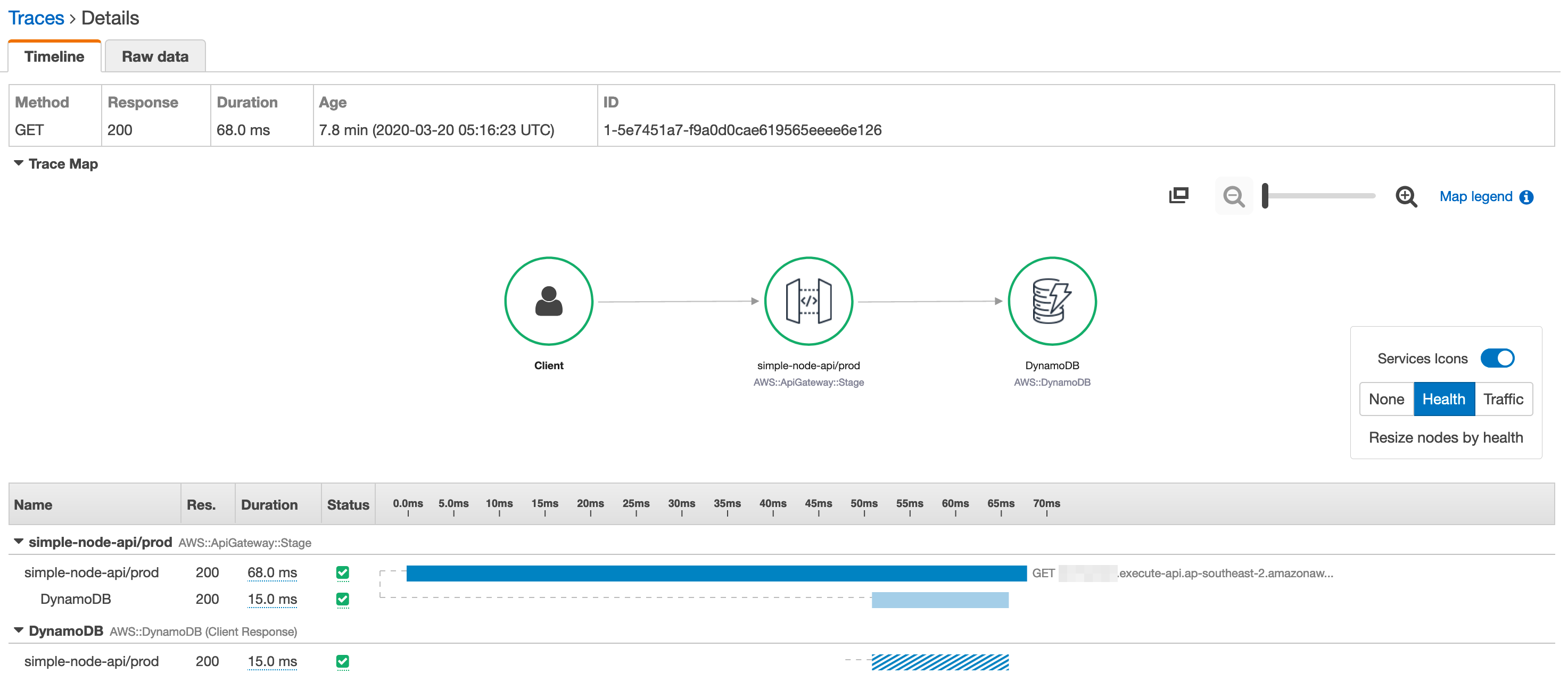
Task: Select the DynamoDB node icon
Action: (1052, 301)
